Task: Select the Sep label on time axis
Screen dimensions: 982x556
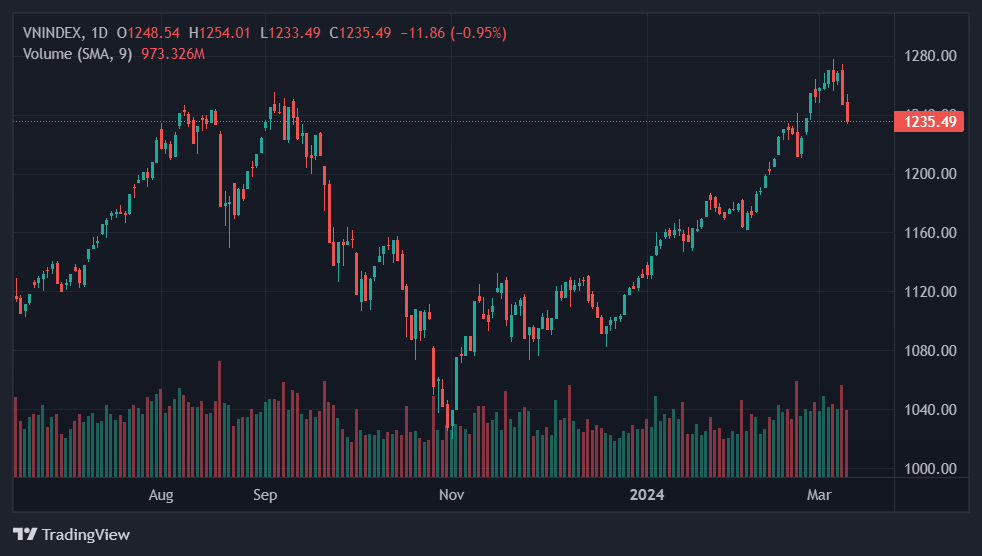Action: tap(265, 494)
